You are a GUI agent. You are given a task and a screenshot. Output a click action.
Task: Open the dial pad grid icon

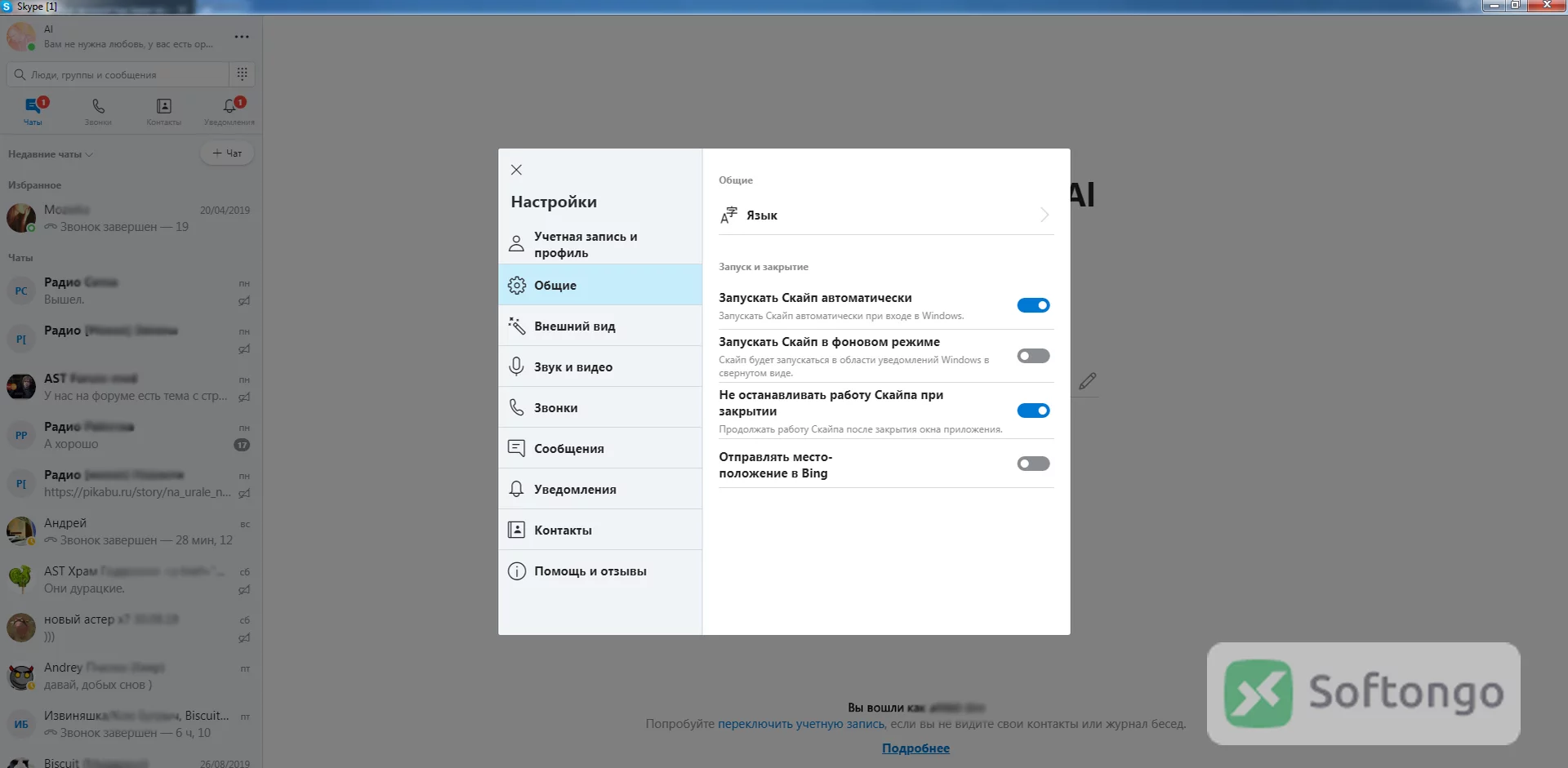243,74
